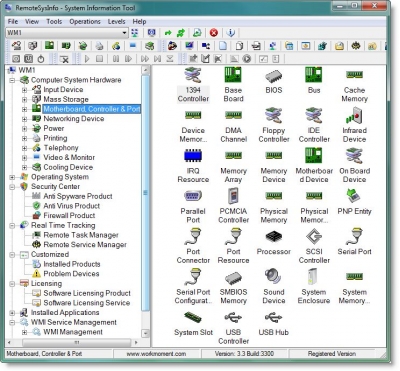Open the Serial Port item
The width and height of the screenshot is (400, 371).
[354, 242]
